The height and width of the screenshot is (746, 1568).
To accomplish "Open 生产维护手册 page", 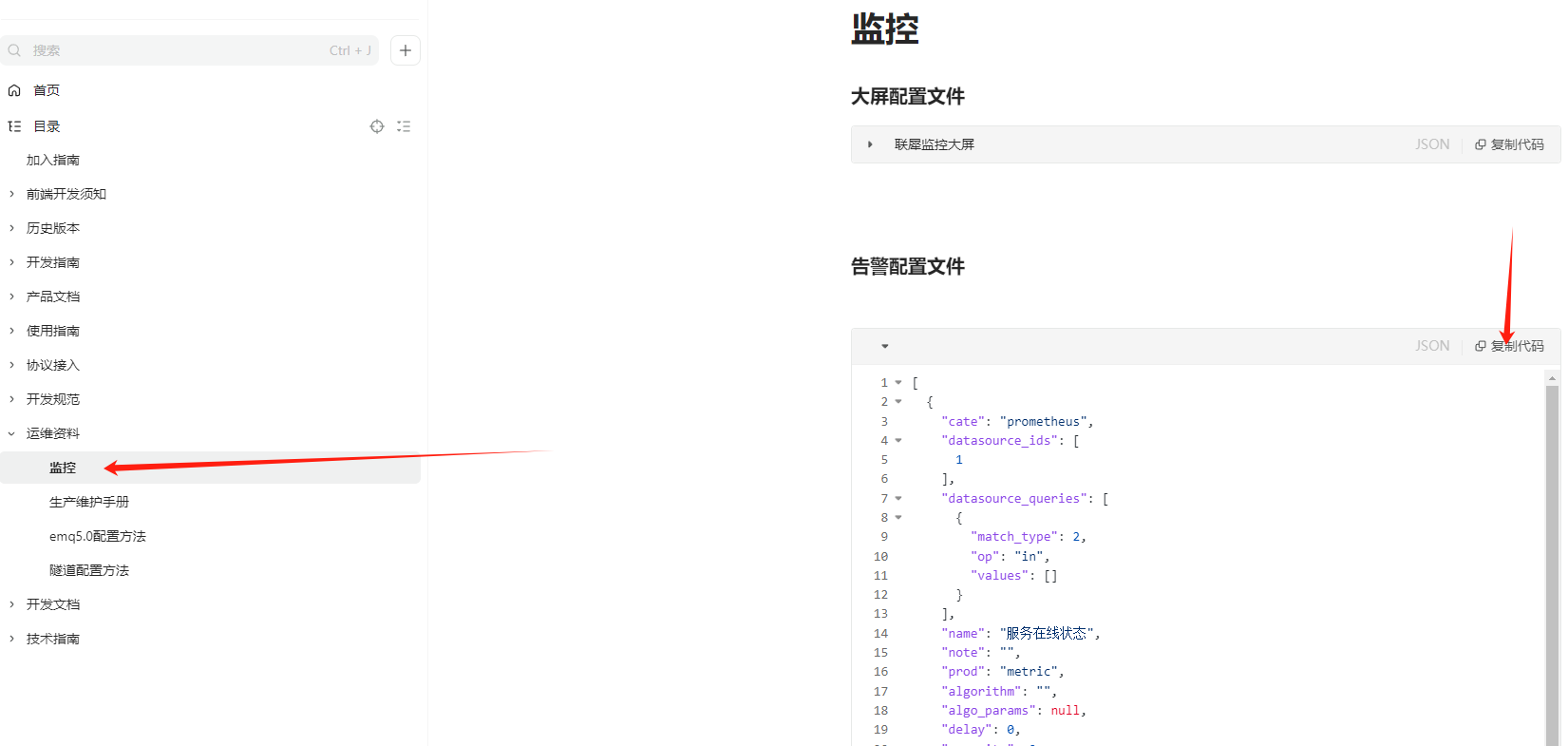I will point(89,502).
